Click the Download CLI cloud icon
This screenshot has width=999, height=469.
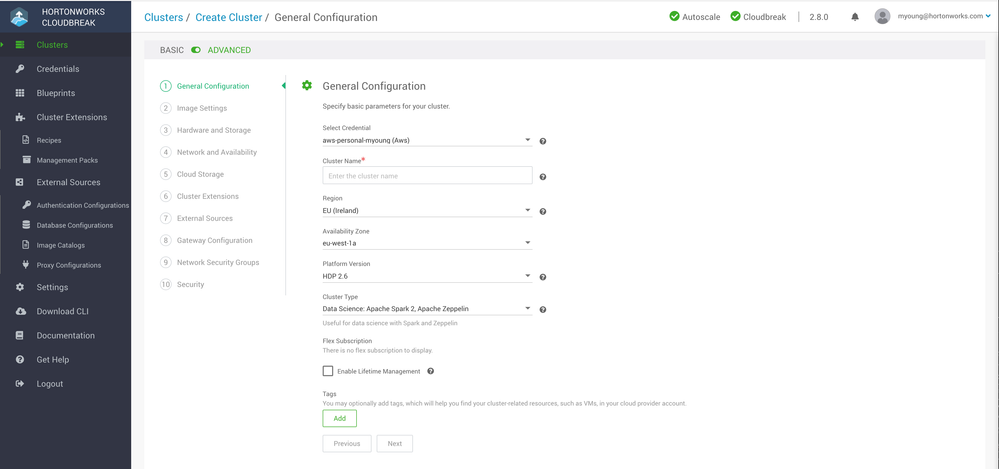coord(20,312)
